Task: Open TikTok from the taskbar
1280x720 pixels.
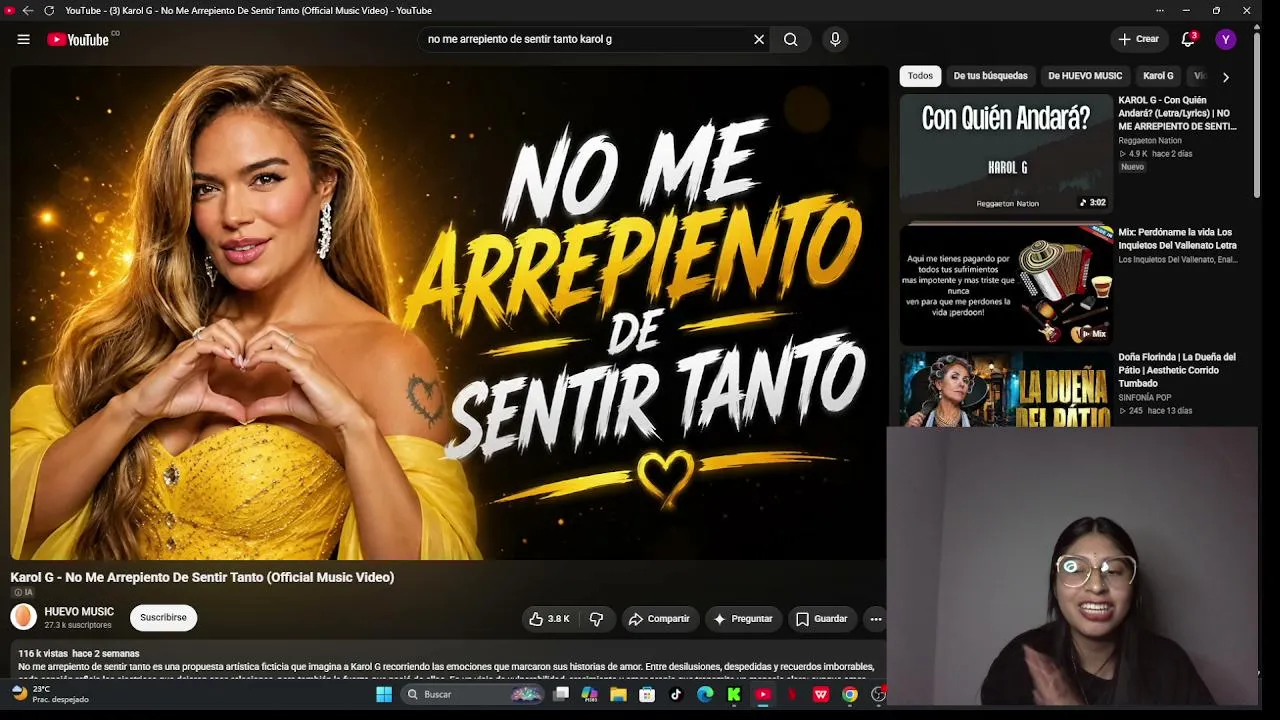Action: pos(676,694)
